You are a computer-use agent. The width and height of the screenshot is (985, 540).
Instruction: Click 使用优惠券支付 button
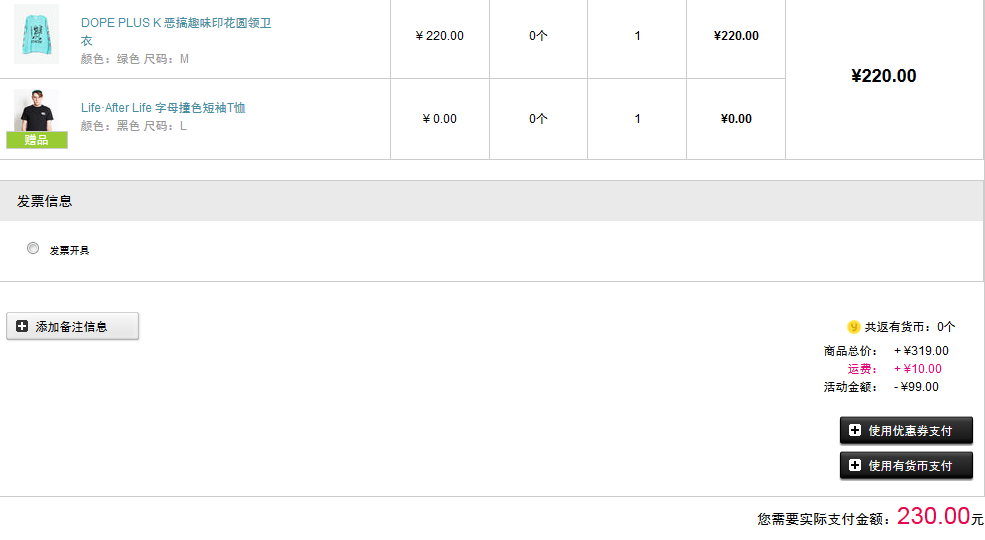pos(906,431)
